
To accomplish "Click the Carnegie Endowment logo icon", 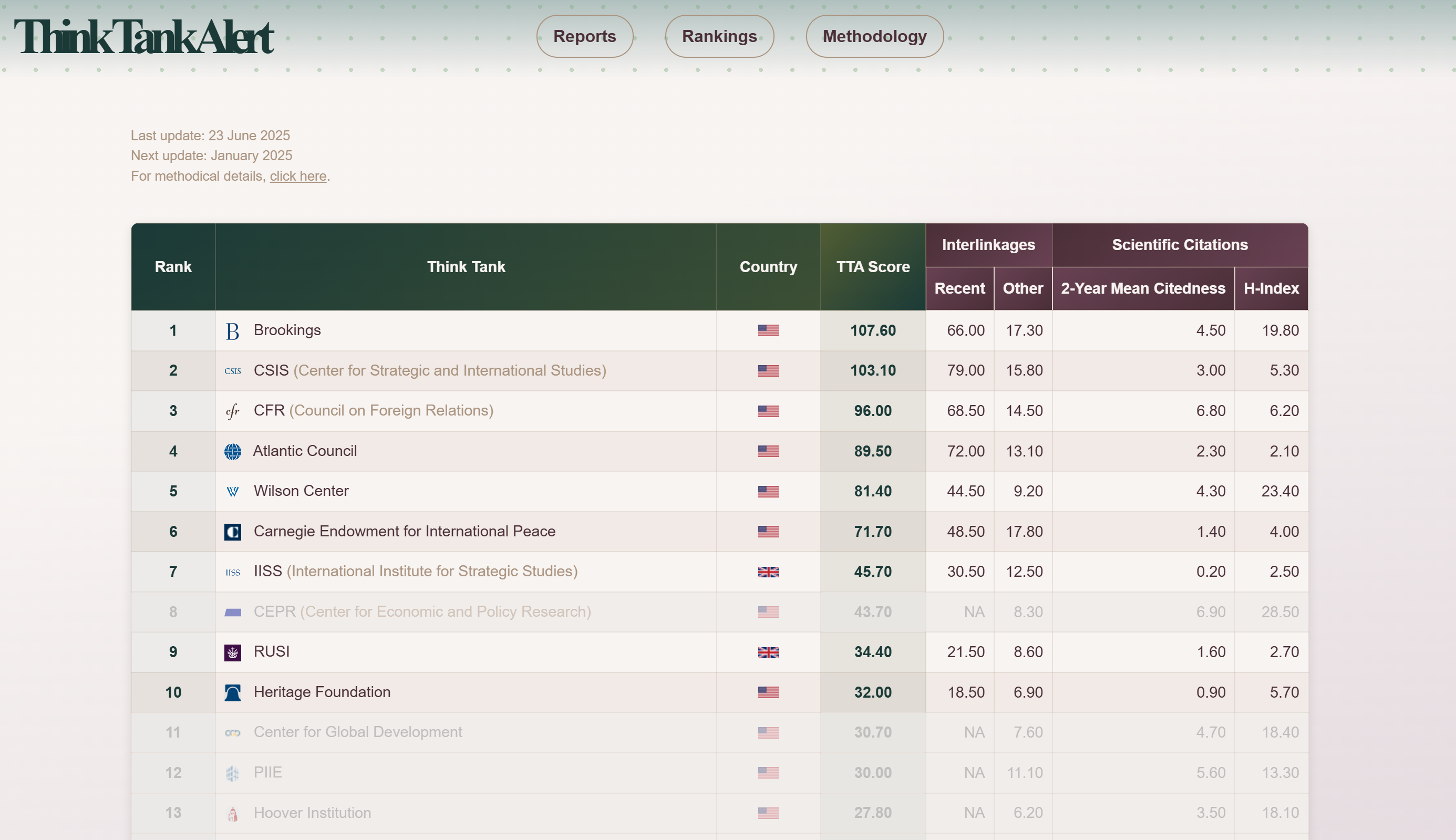I will pos(232,532).
